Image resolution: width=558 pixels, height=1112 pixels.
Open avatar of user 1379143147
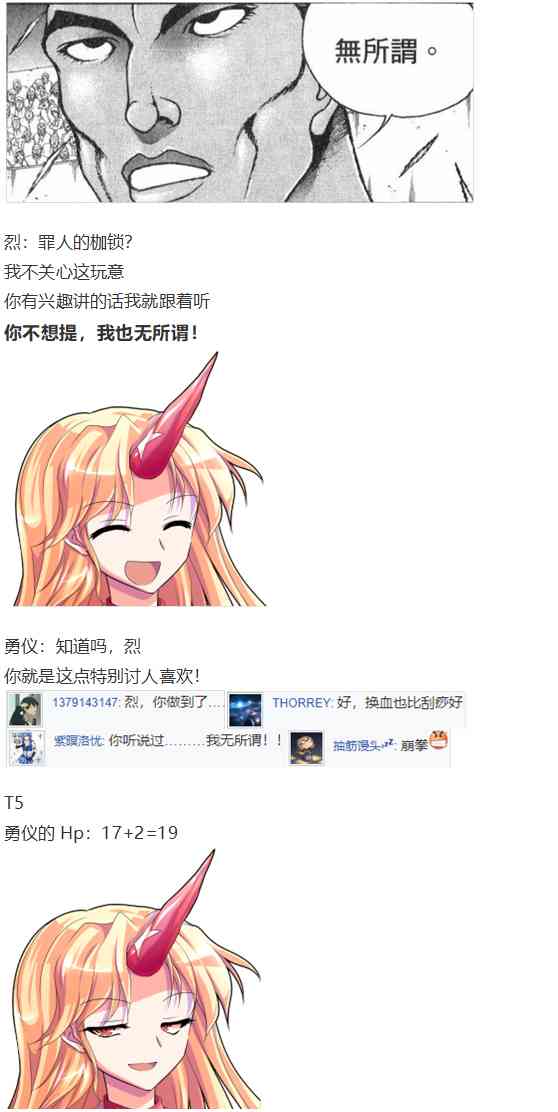pos(25,709)
